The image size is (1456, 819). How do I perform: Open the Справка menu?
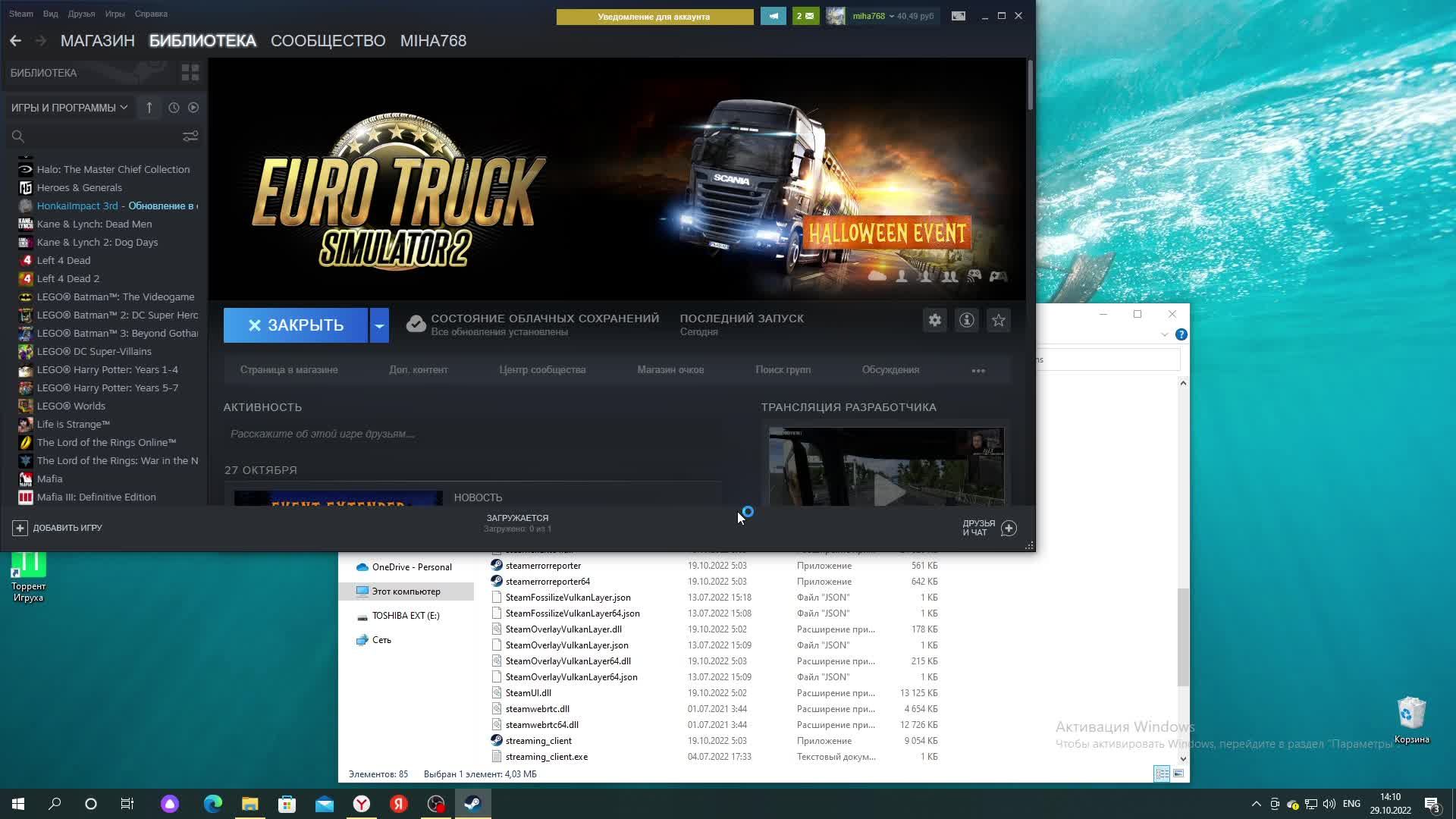[151, 14]
